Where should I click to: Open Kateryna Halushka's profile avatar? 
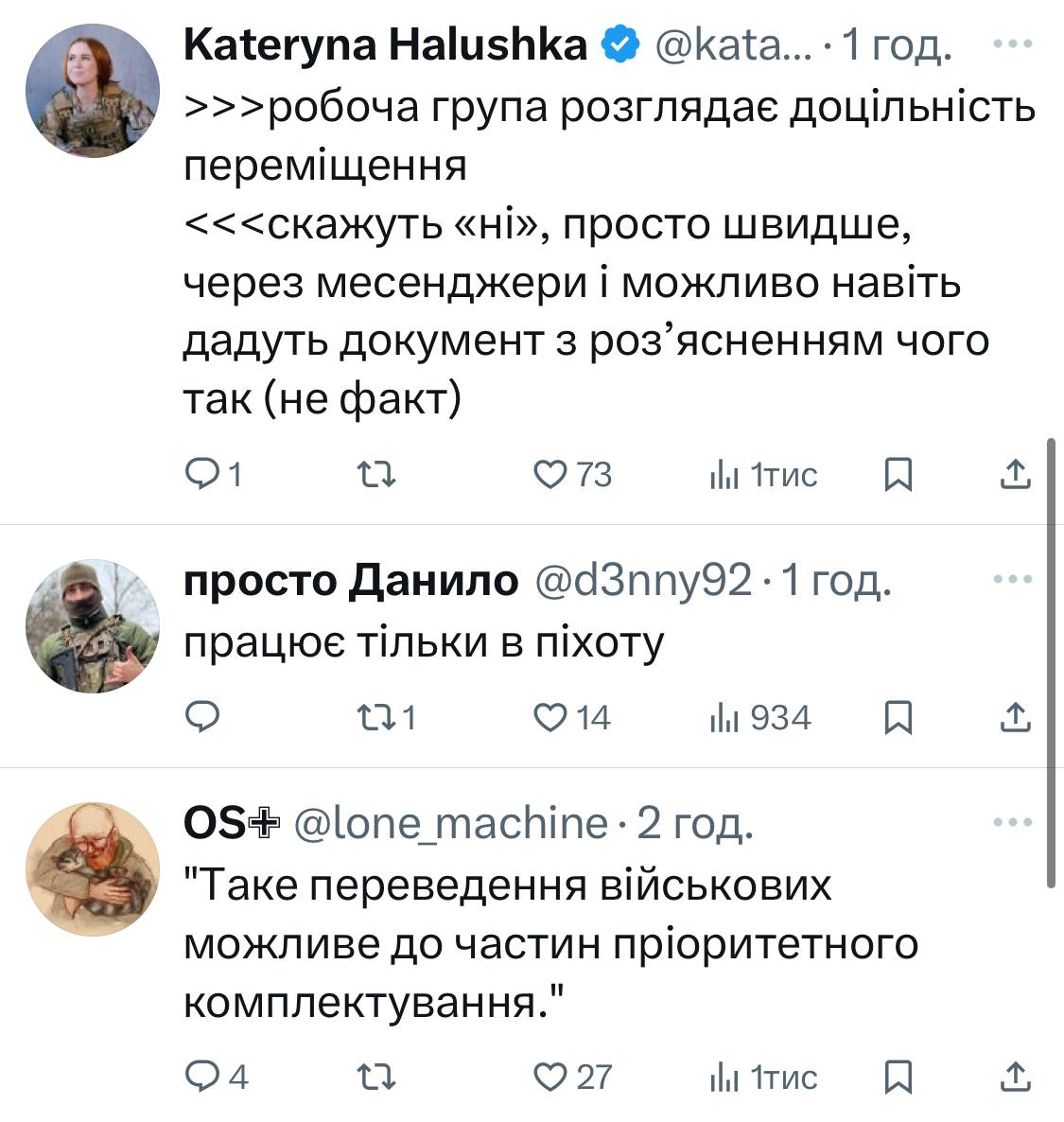[92, 90]
